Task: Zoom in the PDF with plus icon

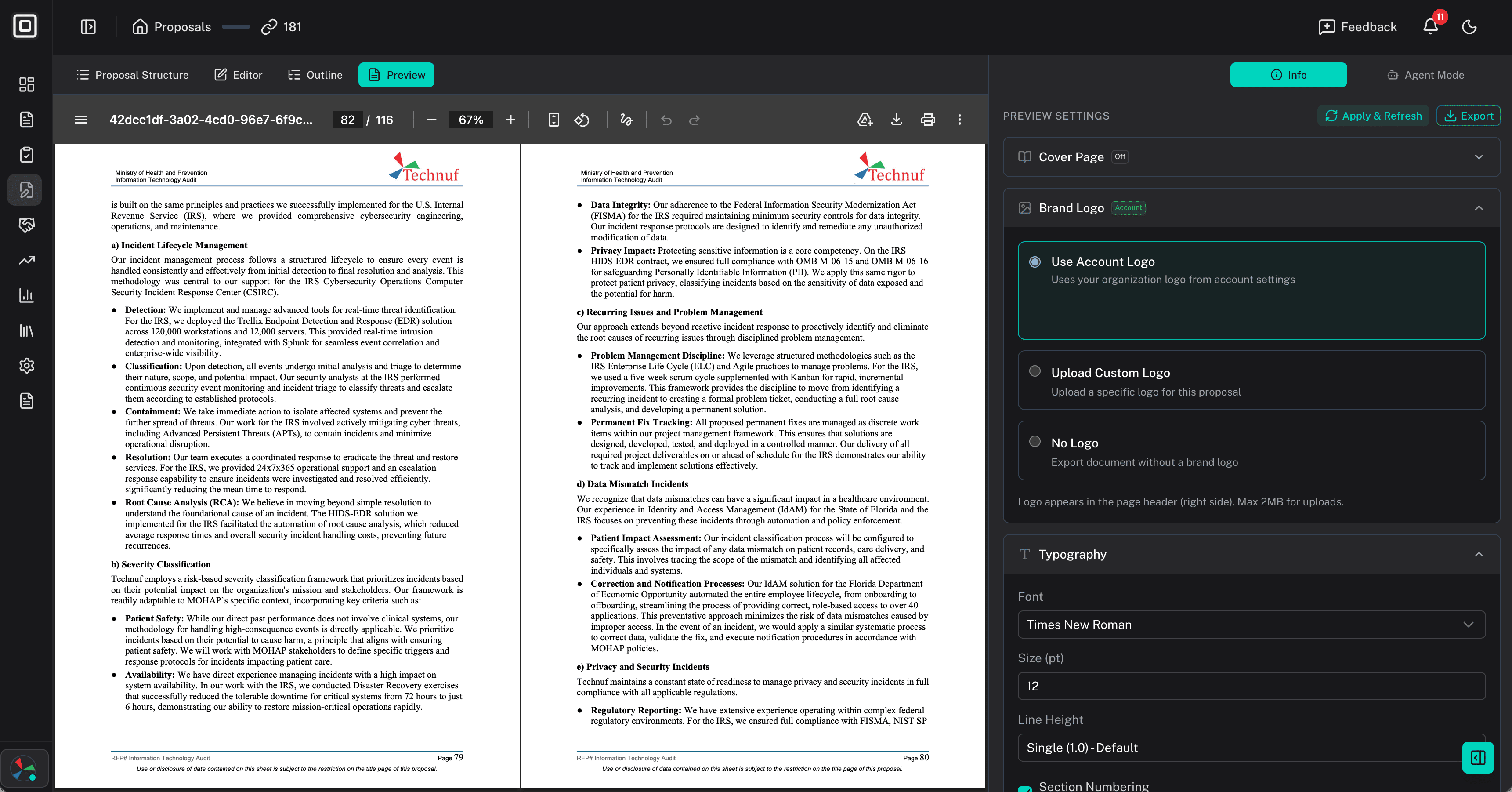Action: tap(510, 120)
